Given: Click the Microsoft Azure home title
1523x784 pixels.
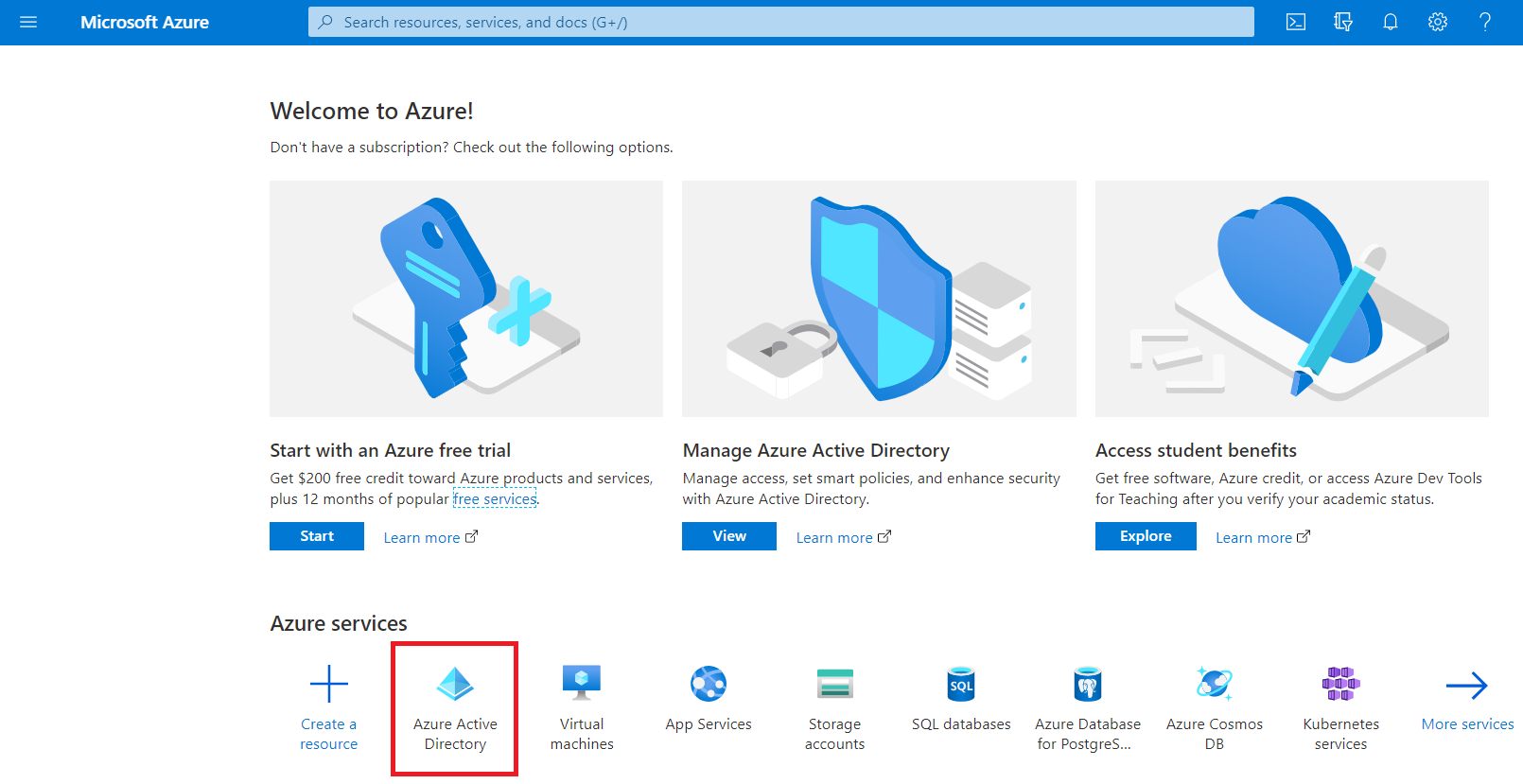Looking at the screenshot, I should [145, 22].
